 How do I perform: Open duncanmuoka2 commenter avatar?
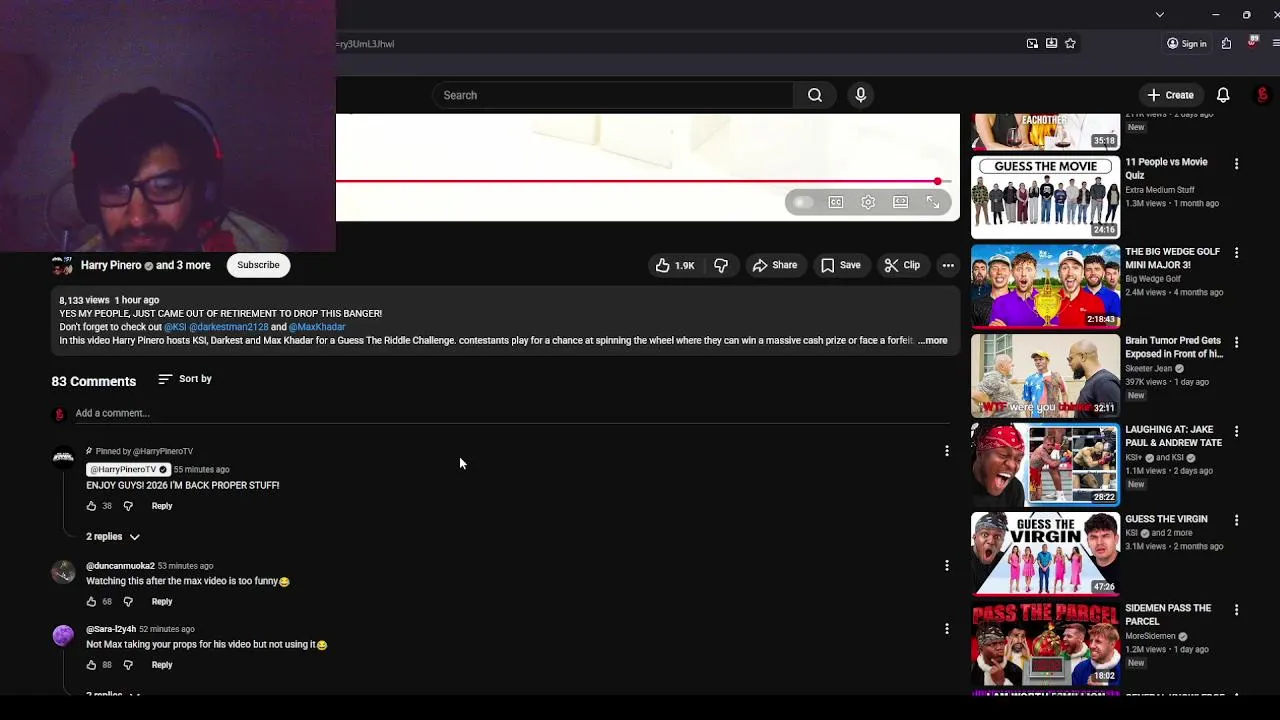pyautogui.click(x=63, y=572)
